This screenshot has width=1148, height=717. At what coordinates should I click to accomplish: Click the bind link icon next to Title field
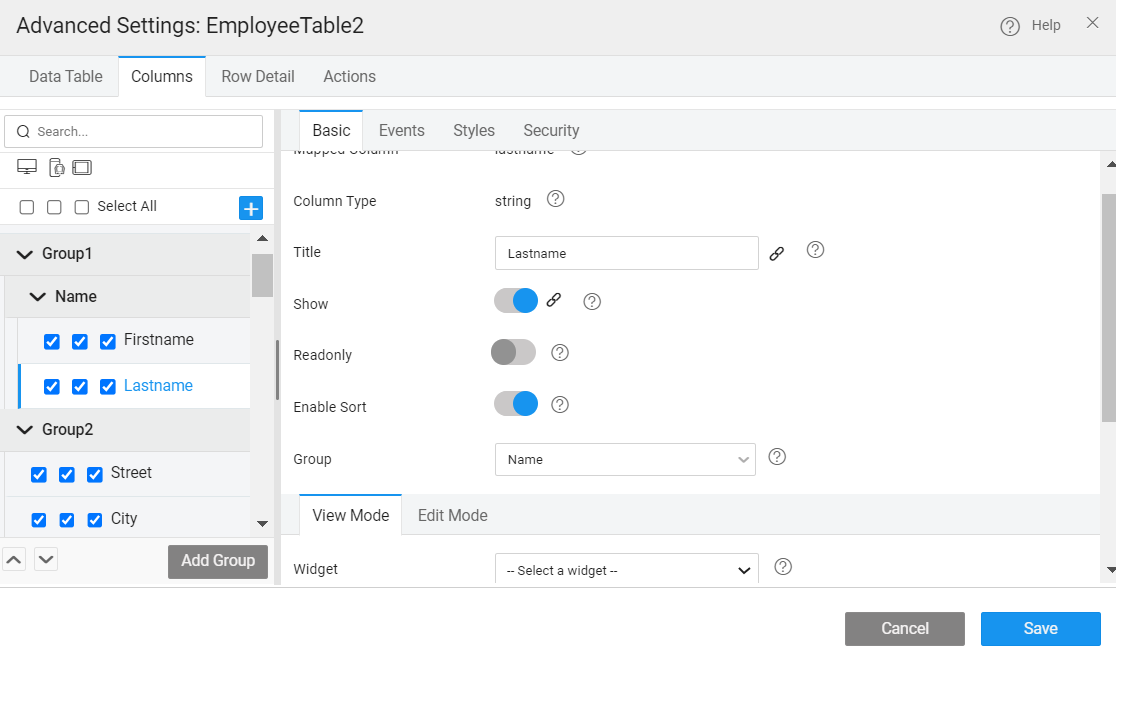(777, 254)
